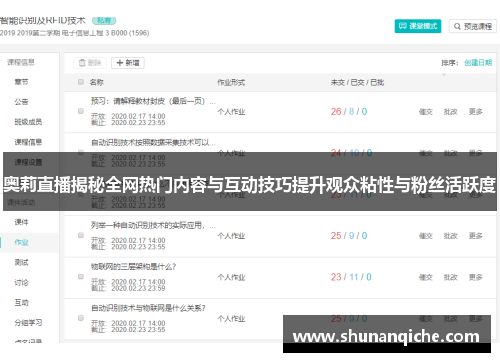
Task: Click 个人作业 in the 物联网的三层架构 row
Action: tap(231, 277)
